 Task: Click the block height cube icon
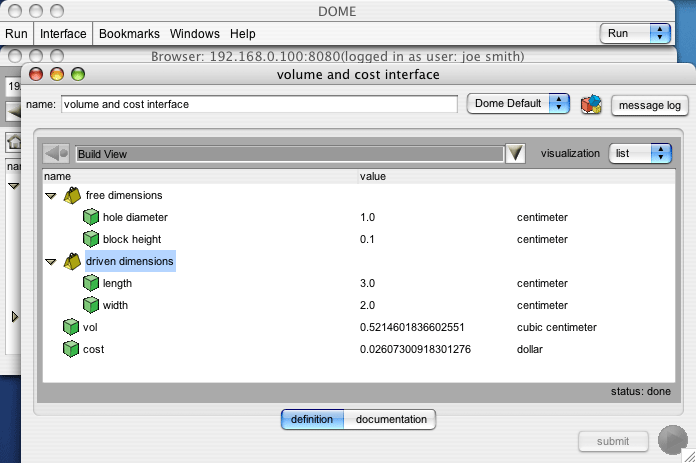pyautogui.click(x=91, y=239)
